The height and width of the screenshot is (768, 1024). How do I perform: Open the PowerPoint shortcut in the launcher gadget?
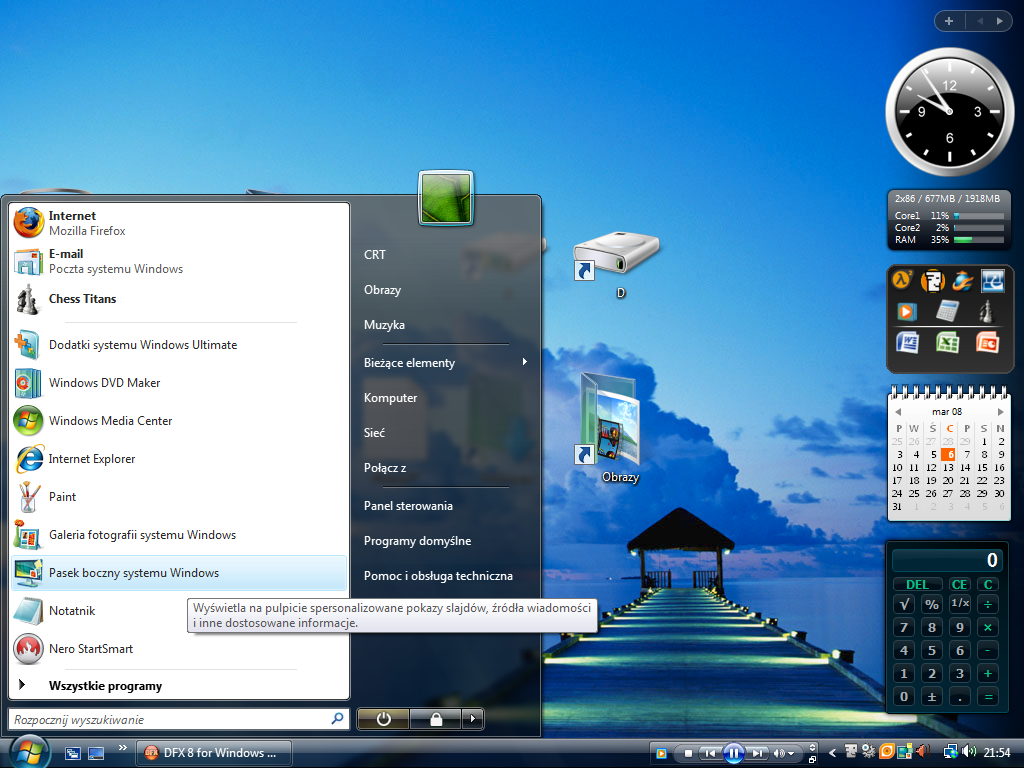989,343
